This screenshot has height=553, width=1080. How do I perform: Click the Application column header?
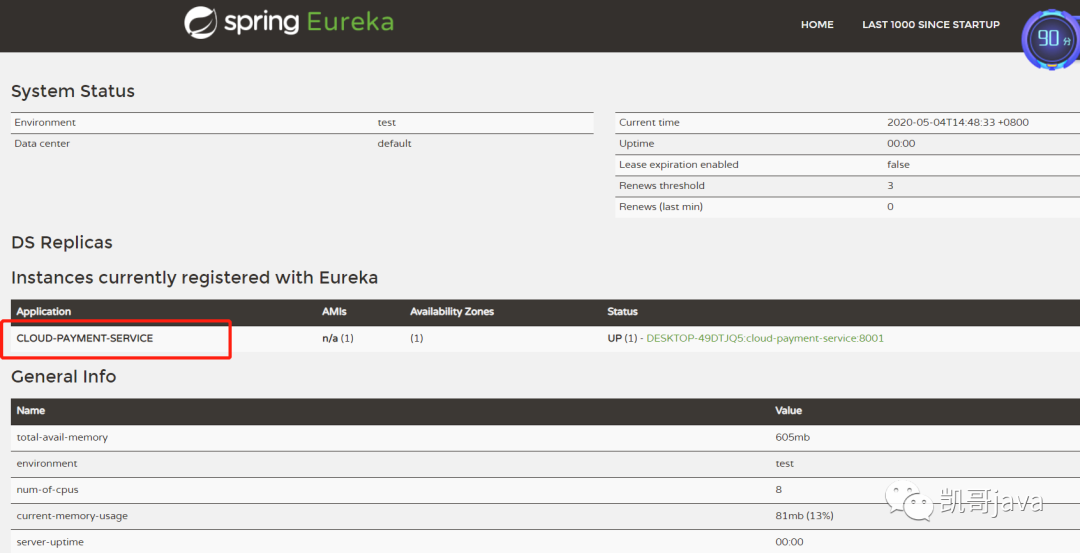tap(43, 311)
